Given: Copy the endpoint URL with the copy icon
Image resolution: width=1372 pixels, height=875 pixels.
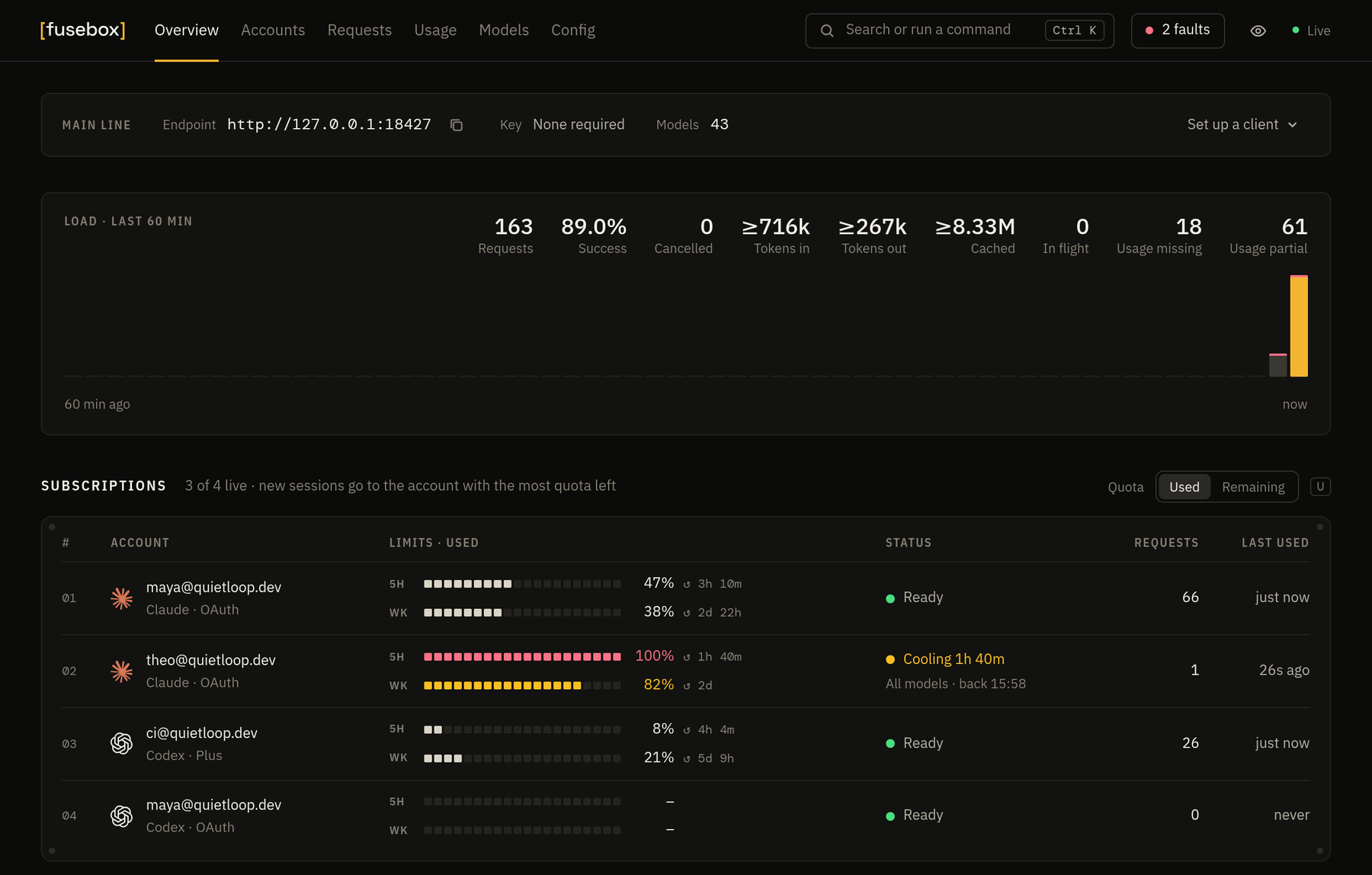Looking at the screenshot, I should coord(457,125).
